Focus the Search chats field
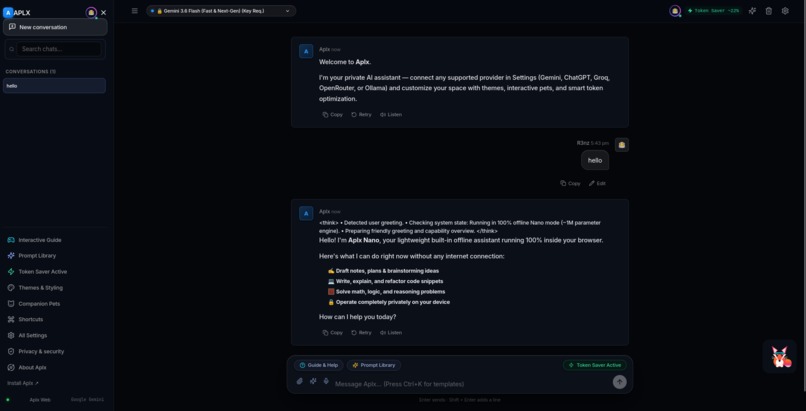The width and height of the screenshot is (806, 411). tap(59, 49)
